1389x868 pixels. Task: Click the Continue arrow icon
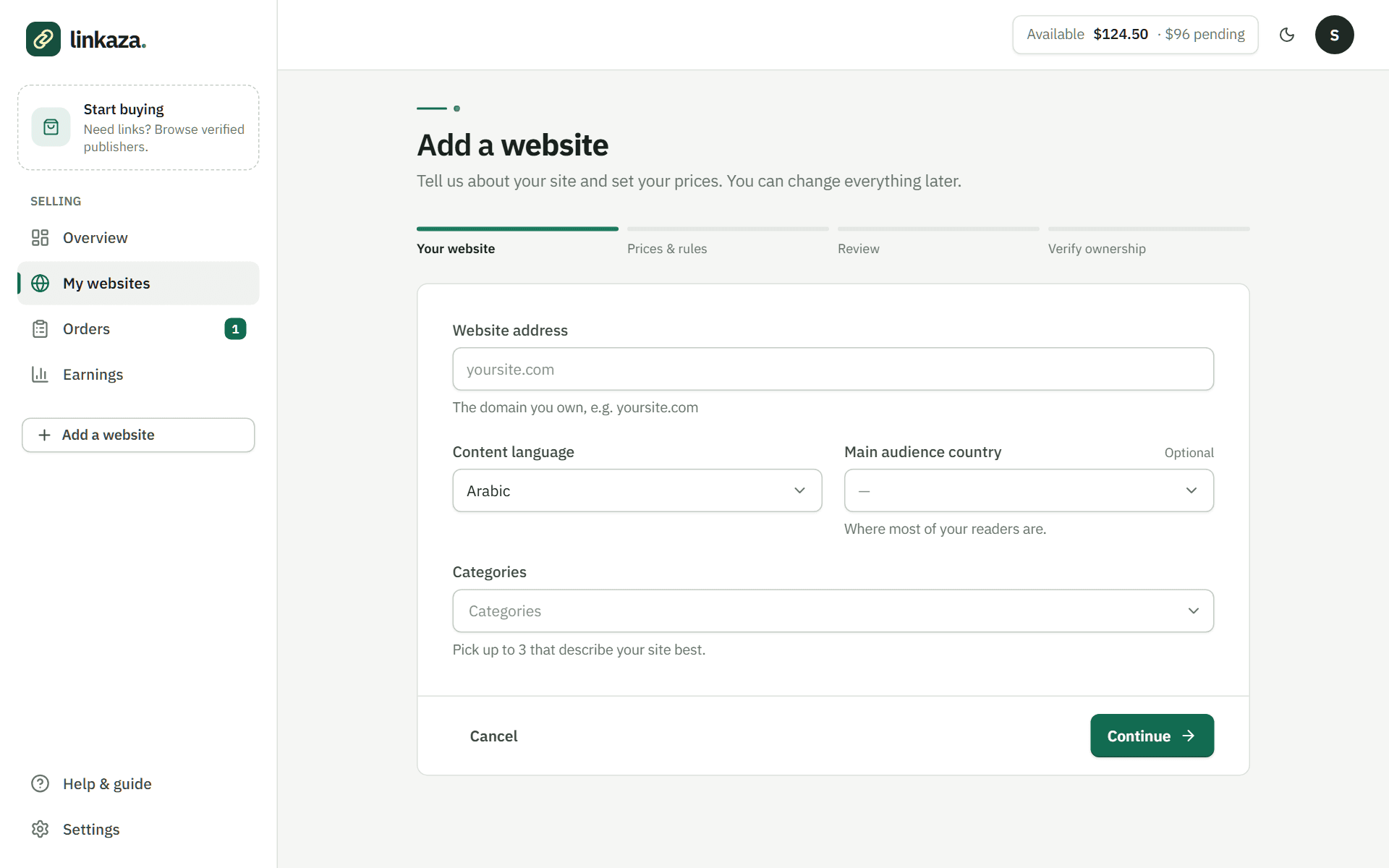click(1189, 736)
